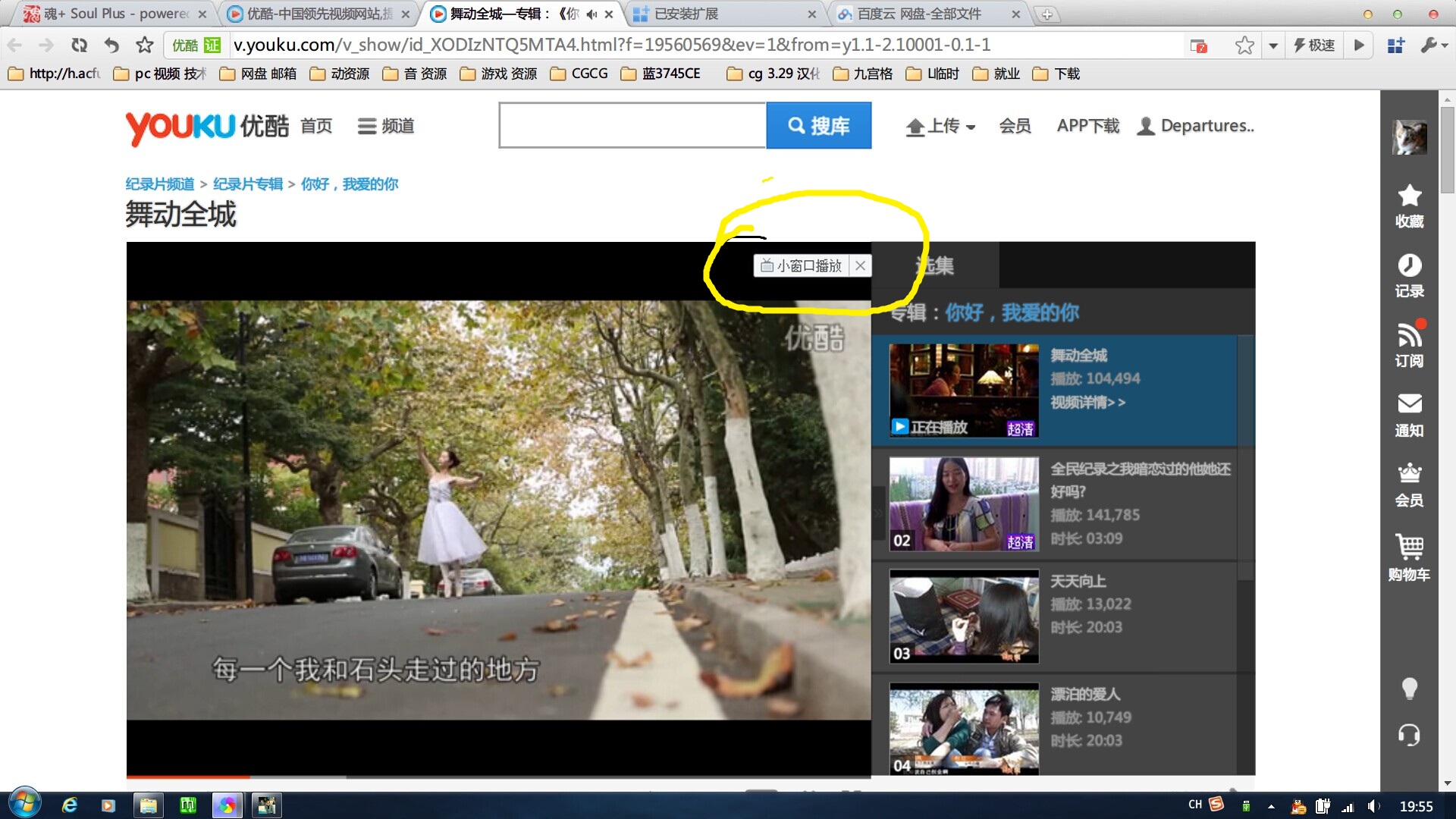Image resolution: width=1456 pixels, height=819 pixels.
Task: Click the 搜库 search button
Action: 818,126
